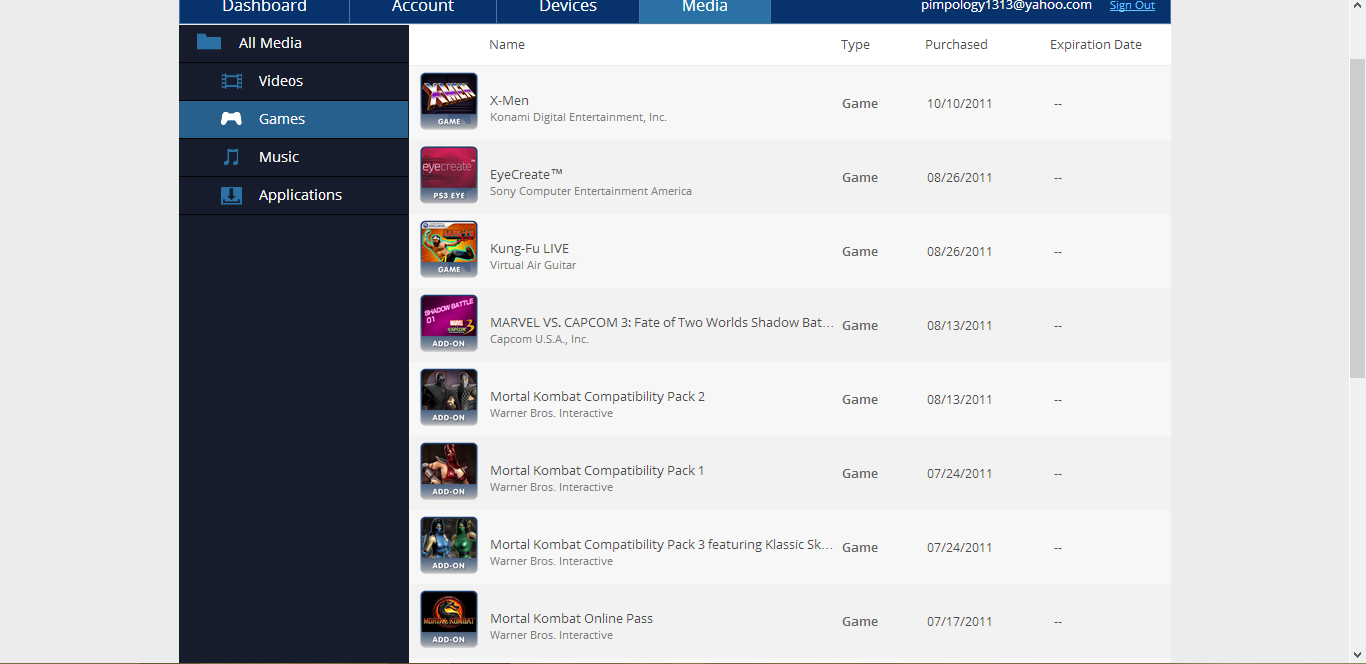Click the Expiration Date column header
The height and width of the screenshot is (664, 1366).
point(1096,45)
